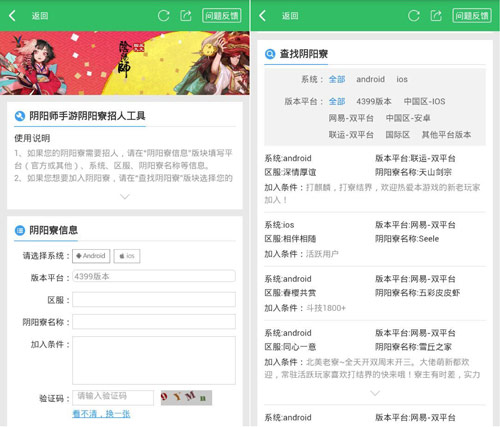
Task: Filter by 网易-双平台 platform
Action: tap(351, 118)
